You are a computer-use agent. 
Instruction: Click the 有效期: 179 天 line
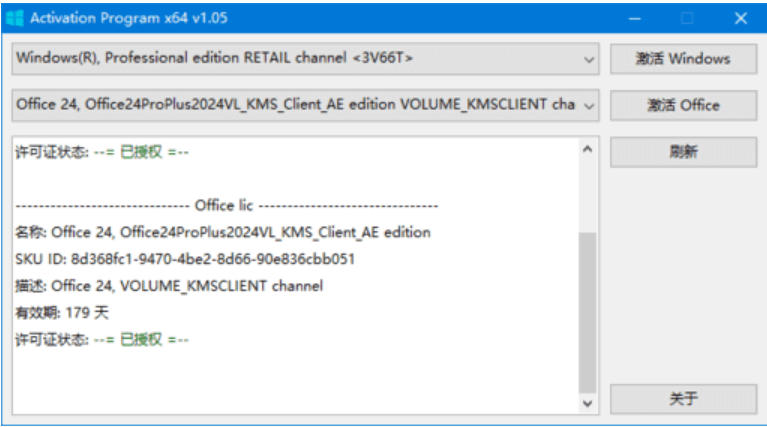62,313
